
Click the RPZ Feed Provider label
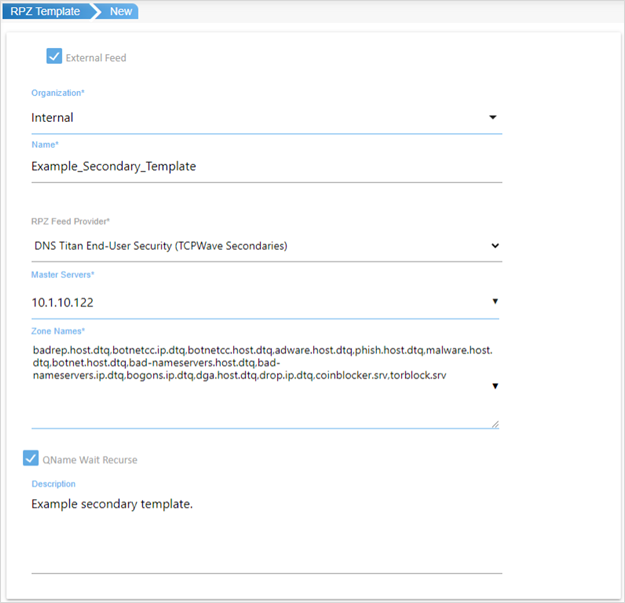[70, 221]
